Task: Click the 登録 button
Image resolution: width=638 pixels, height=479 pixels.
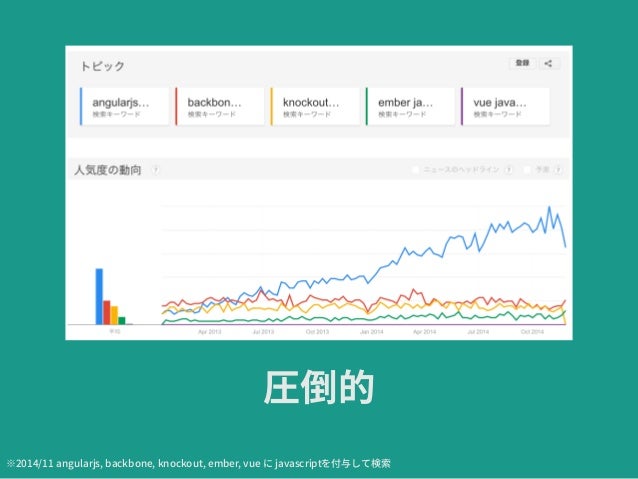Action: point(522,63)
